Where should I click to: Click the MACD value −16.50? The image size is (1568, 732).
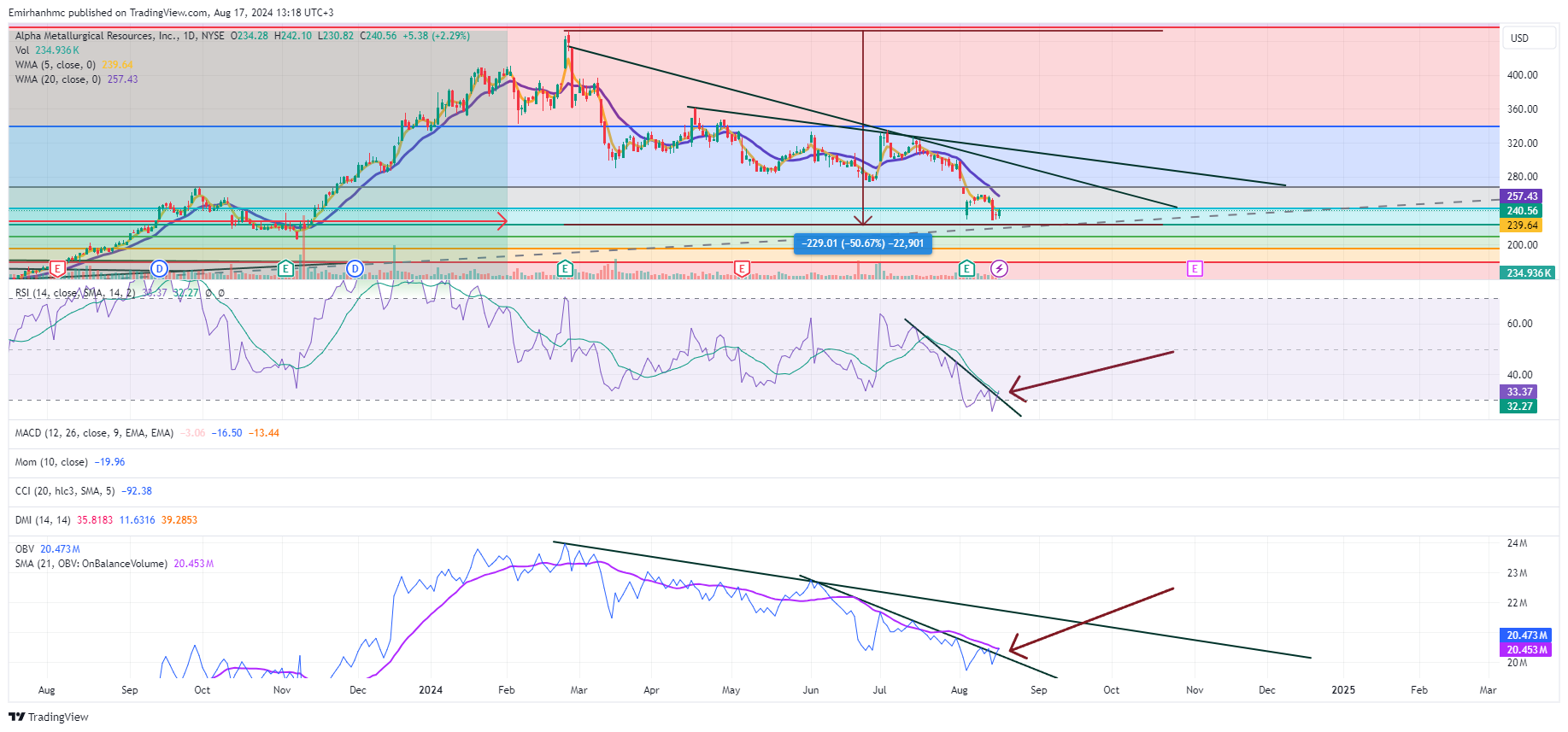[x=227, y=433]
